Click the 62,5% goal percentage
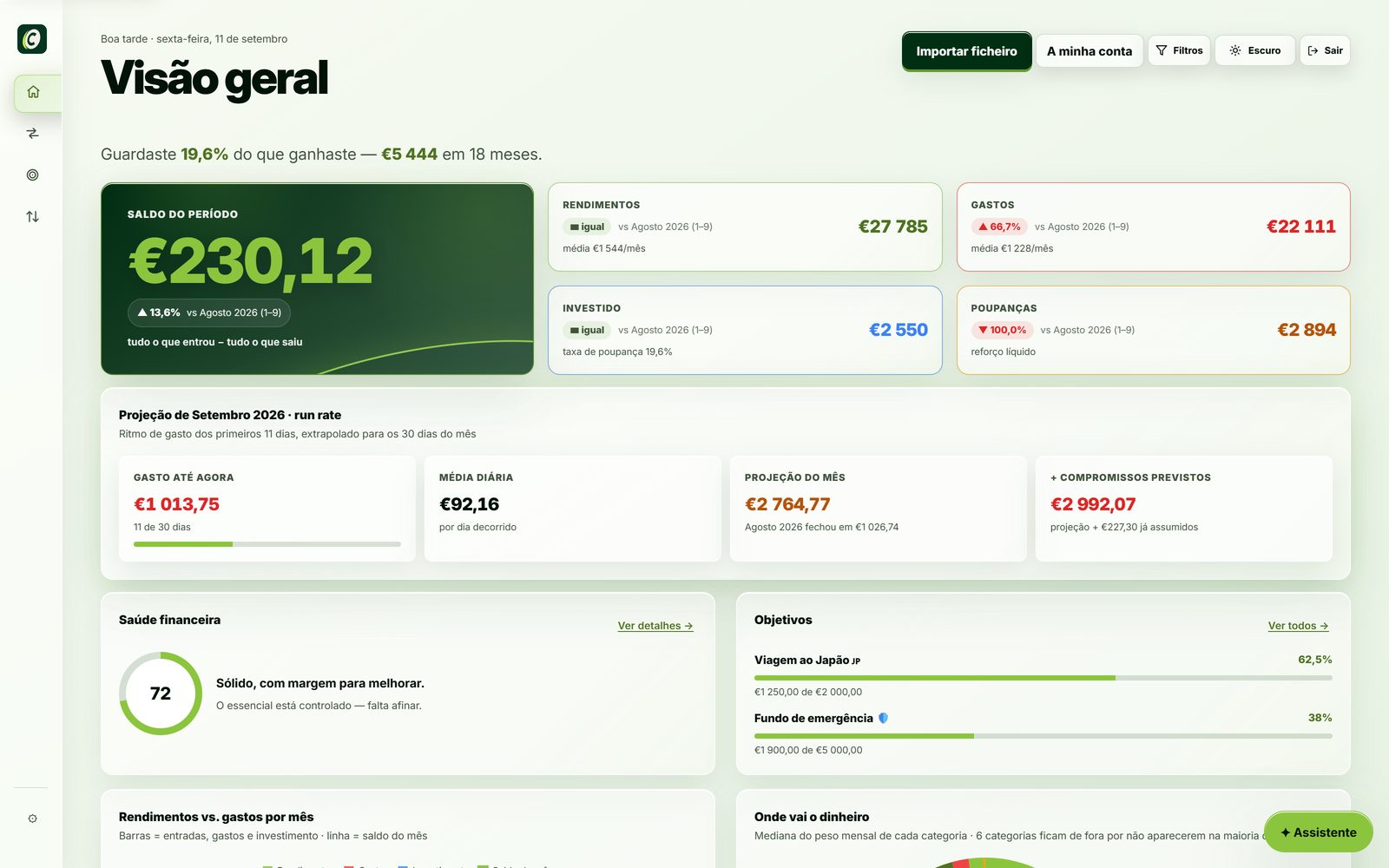 tap(1314, 660)
